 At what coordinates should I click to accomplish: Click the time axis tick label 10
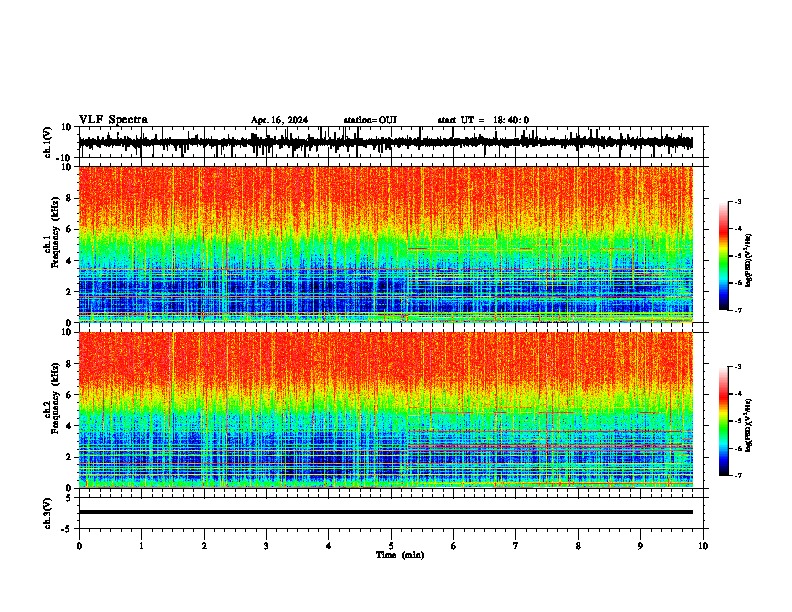tap(703, 546)
